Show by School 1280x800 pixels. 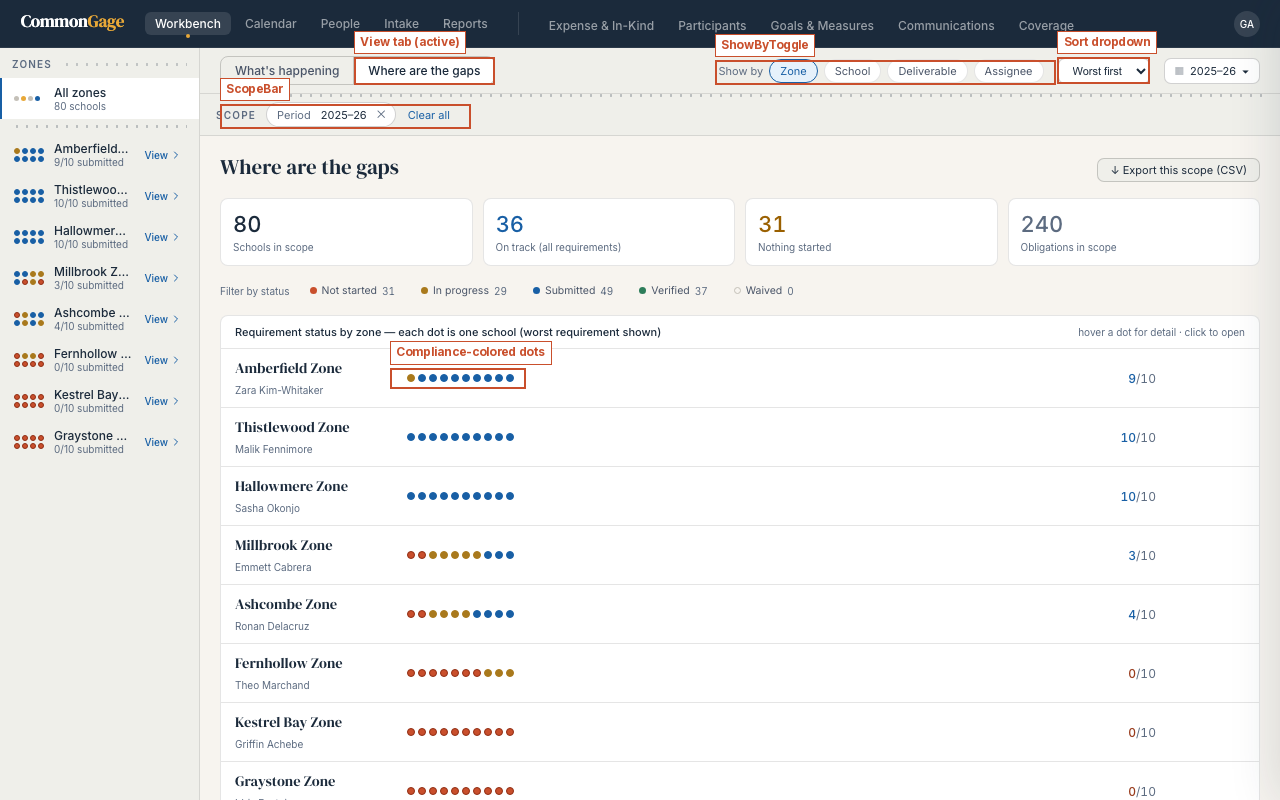point(852,71)
